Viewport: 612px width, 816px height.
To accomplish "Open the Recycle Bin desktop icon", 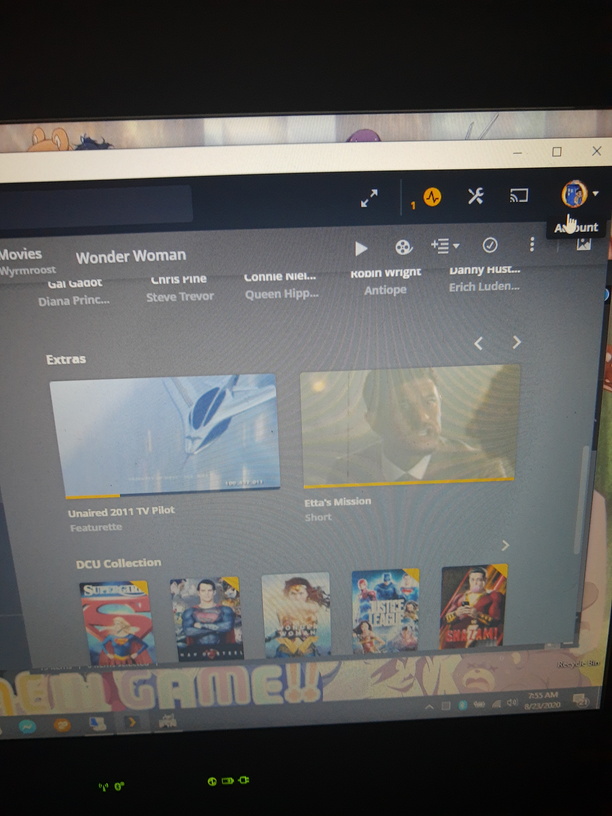I will 579,663.
